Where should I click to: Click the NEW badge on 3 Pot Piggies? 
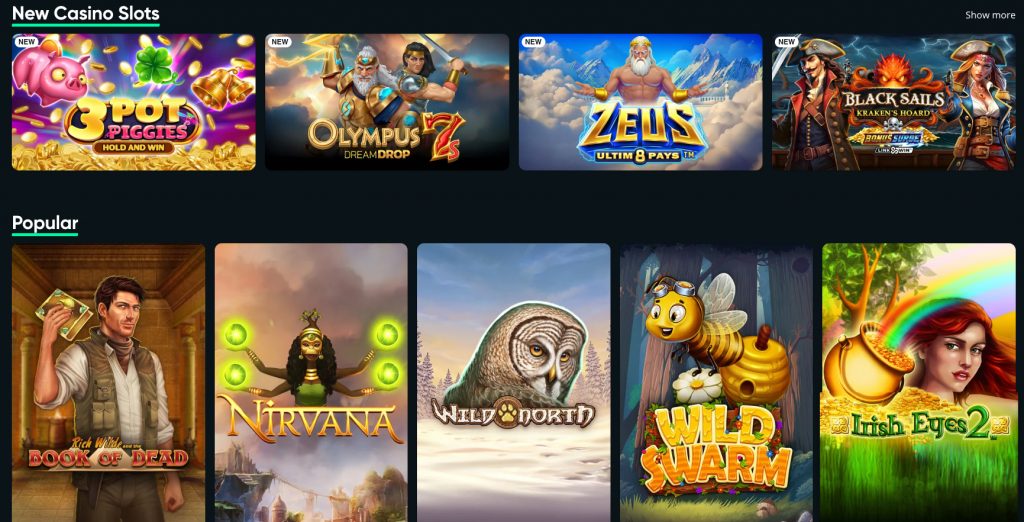(27, 42)
